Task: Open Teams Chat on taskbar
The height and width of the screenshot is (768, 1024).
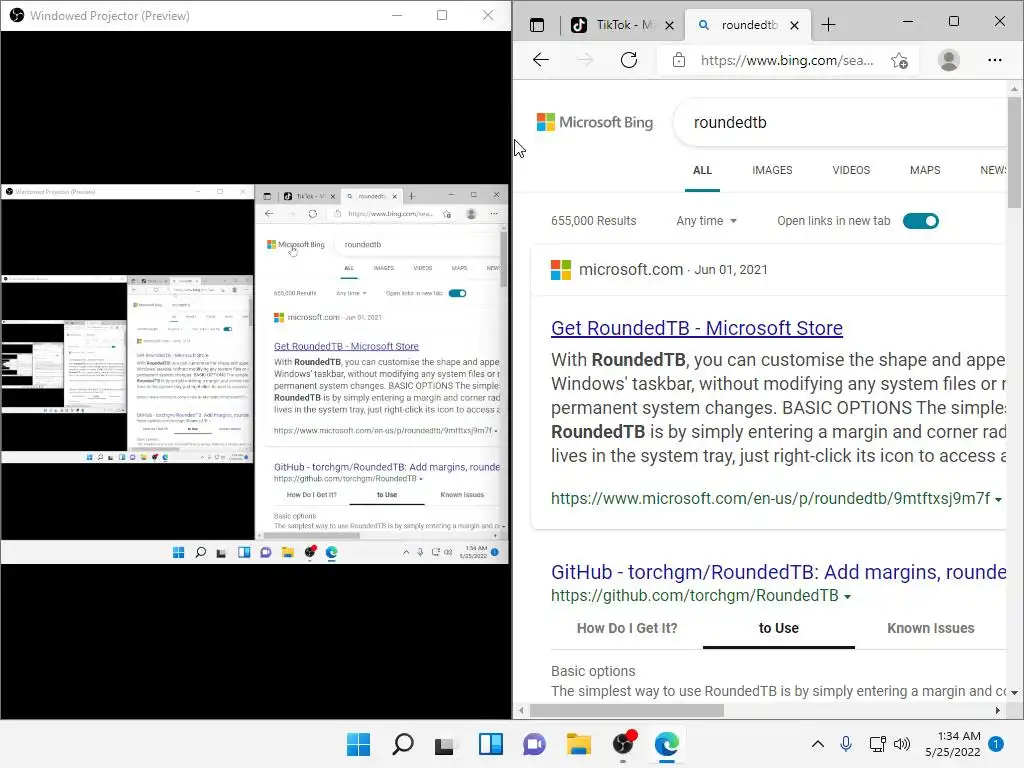Action: coord(534,744)
